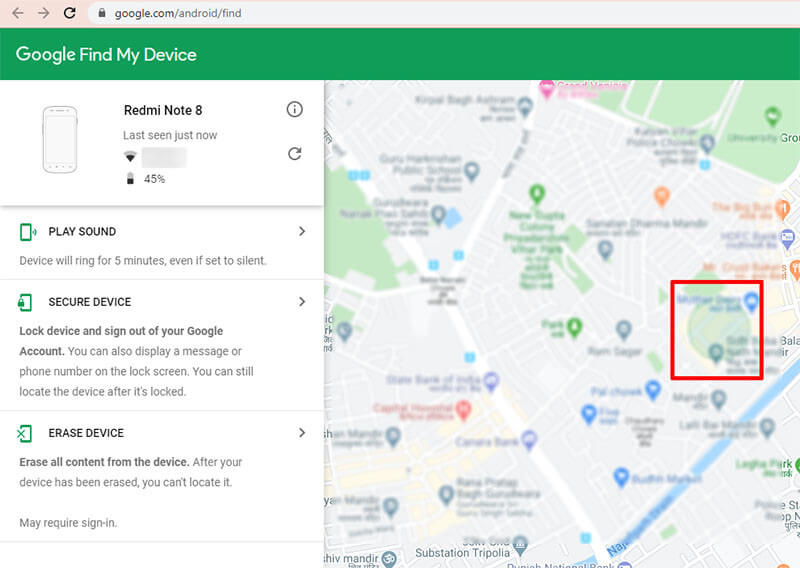Choose ERASE DEVICE option
The width and height of the screenshot is (800, 568).
(x=86, y=433)
